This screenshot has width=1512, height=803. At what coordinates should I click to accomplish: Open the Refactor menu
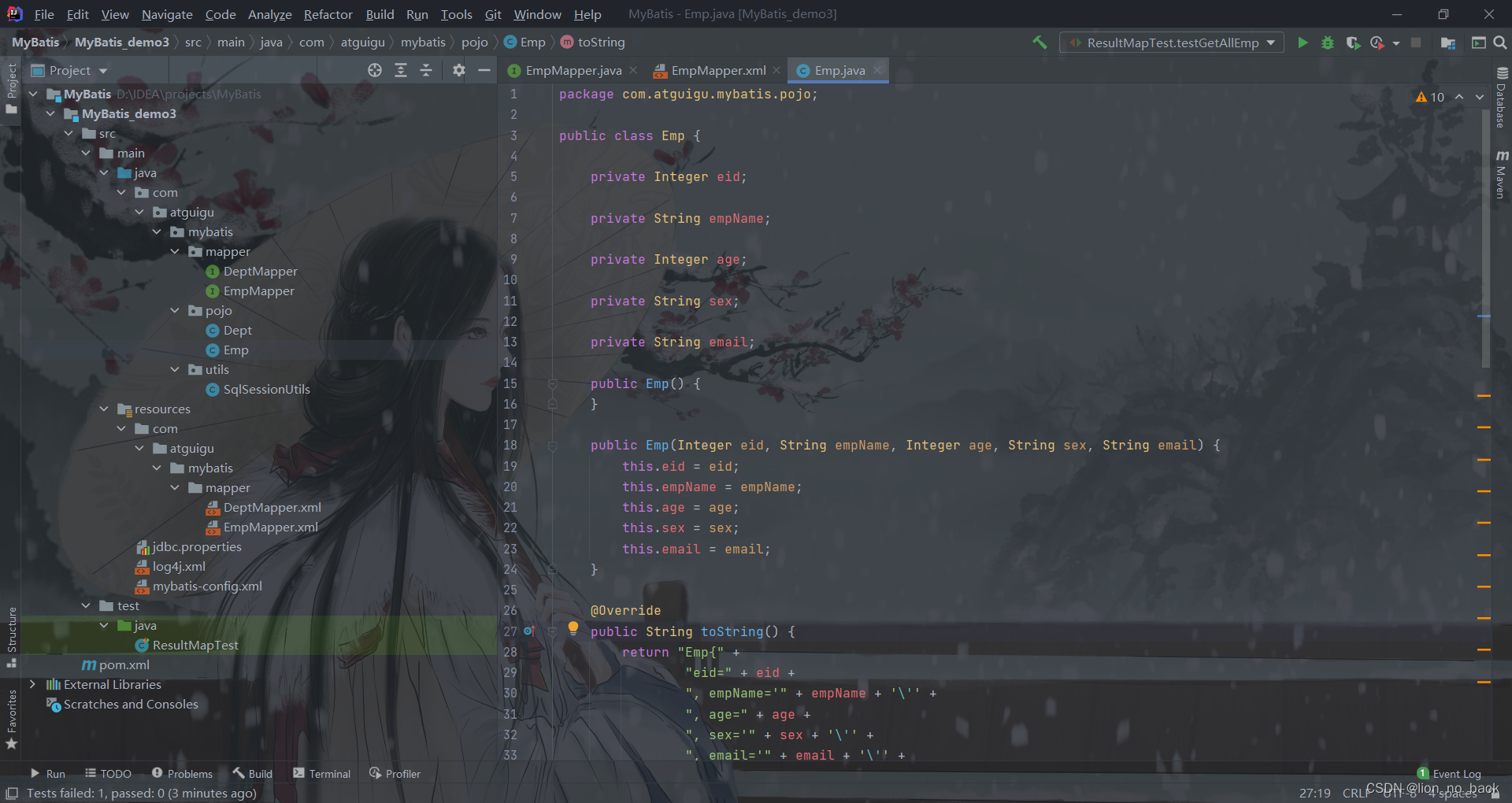(328, 14)
